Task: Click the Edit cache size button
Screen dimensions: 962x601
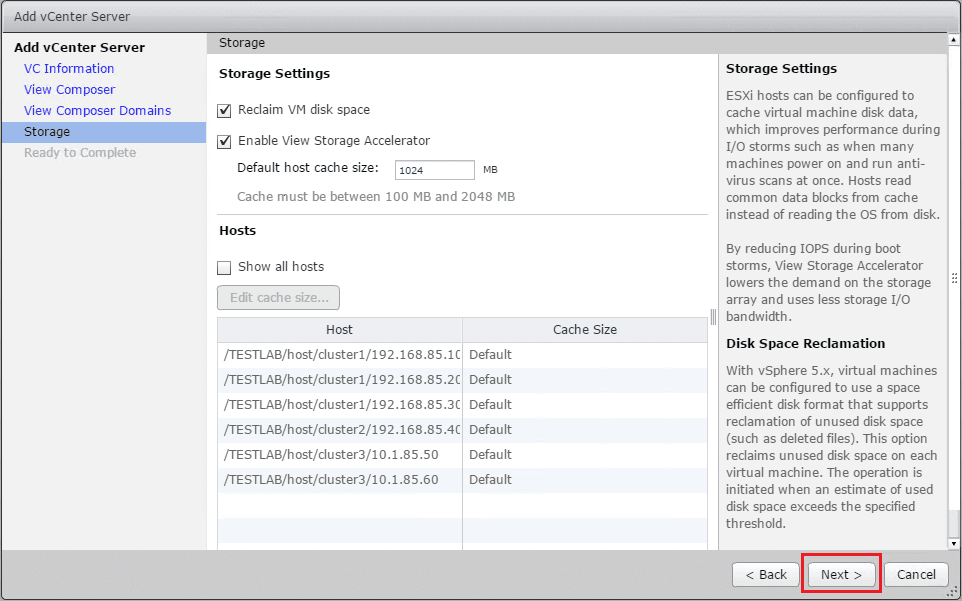Action: (x=279, y=298)
